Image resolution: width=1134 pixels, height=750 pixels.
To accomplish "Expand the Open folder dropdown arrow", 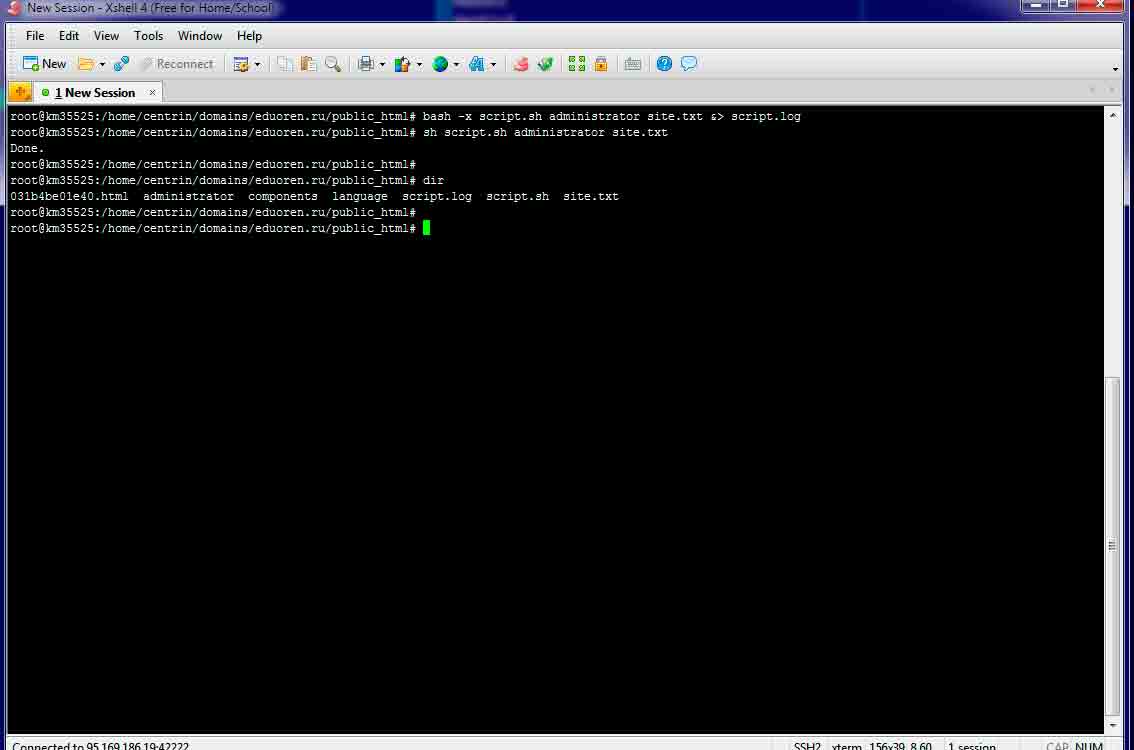I will [102, 64].
